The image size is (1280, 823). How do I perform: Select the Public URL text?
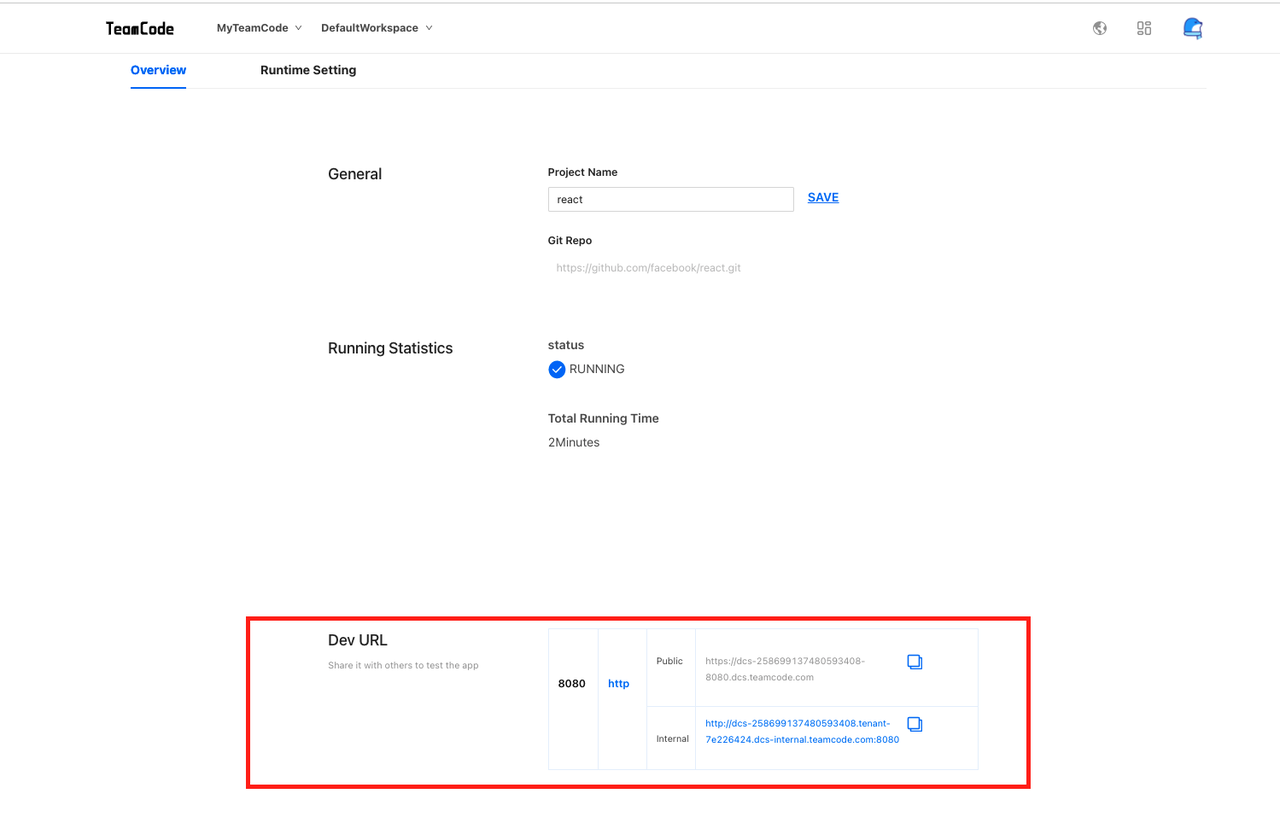784,669
